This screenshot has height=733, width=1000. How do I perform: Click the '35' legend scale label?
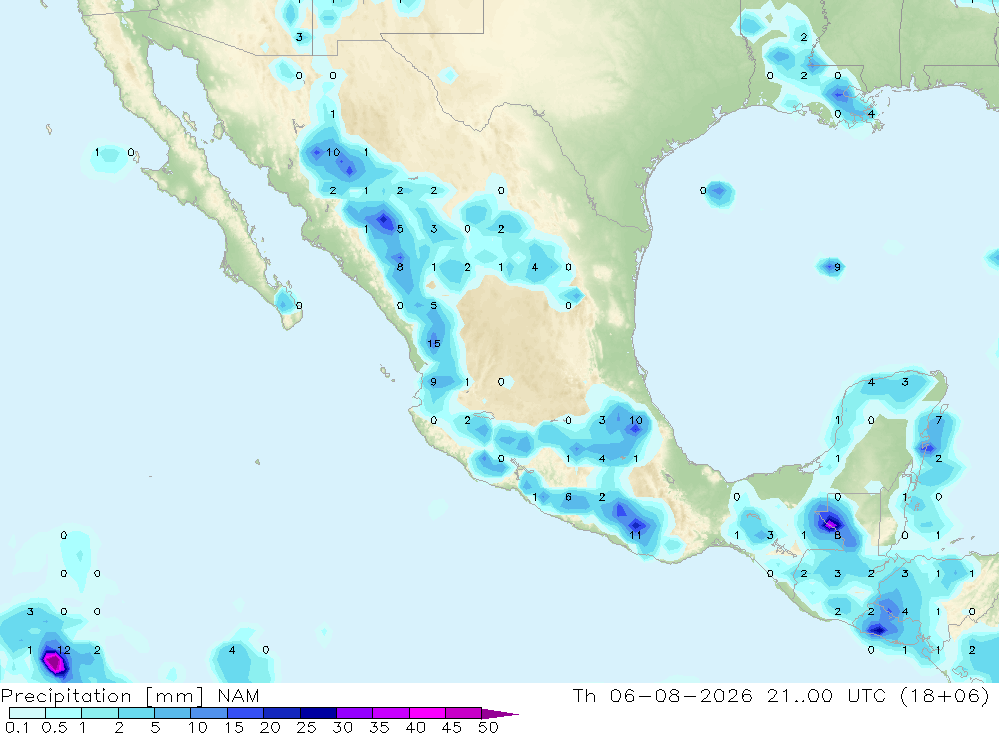379,727
